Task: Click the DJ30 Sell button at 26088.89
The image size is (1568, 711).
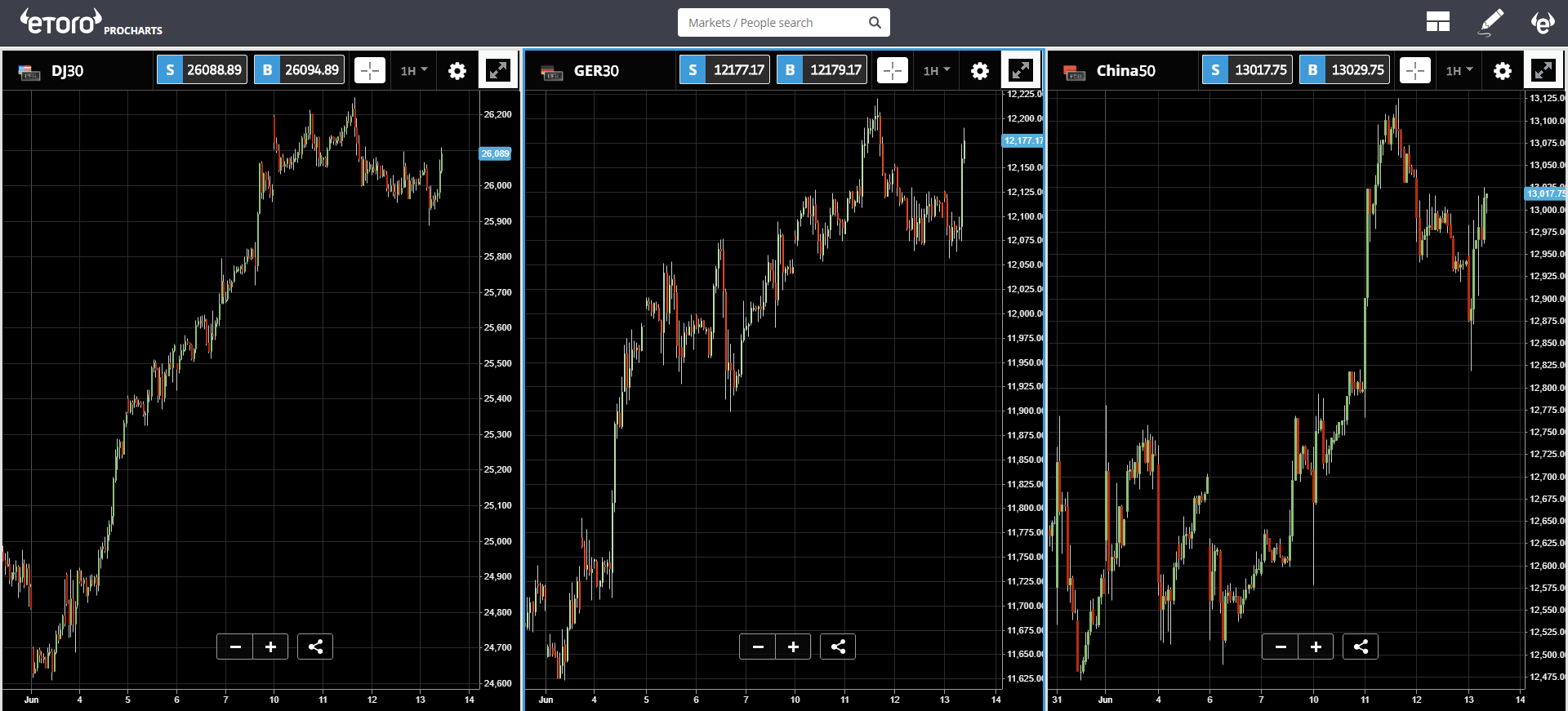Action: [x=202, y=70]
